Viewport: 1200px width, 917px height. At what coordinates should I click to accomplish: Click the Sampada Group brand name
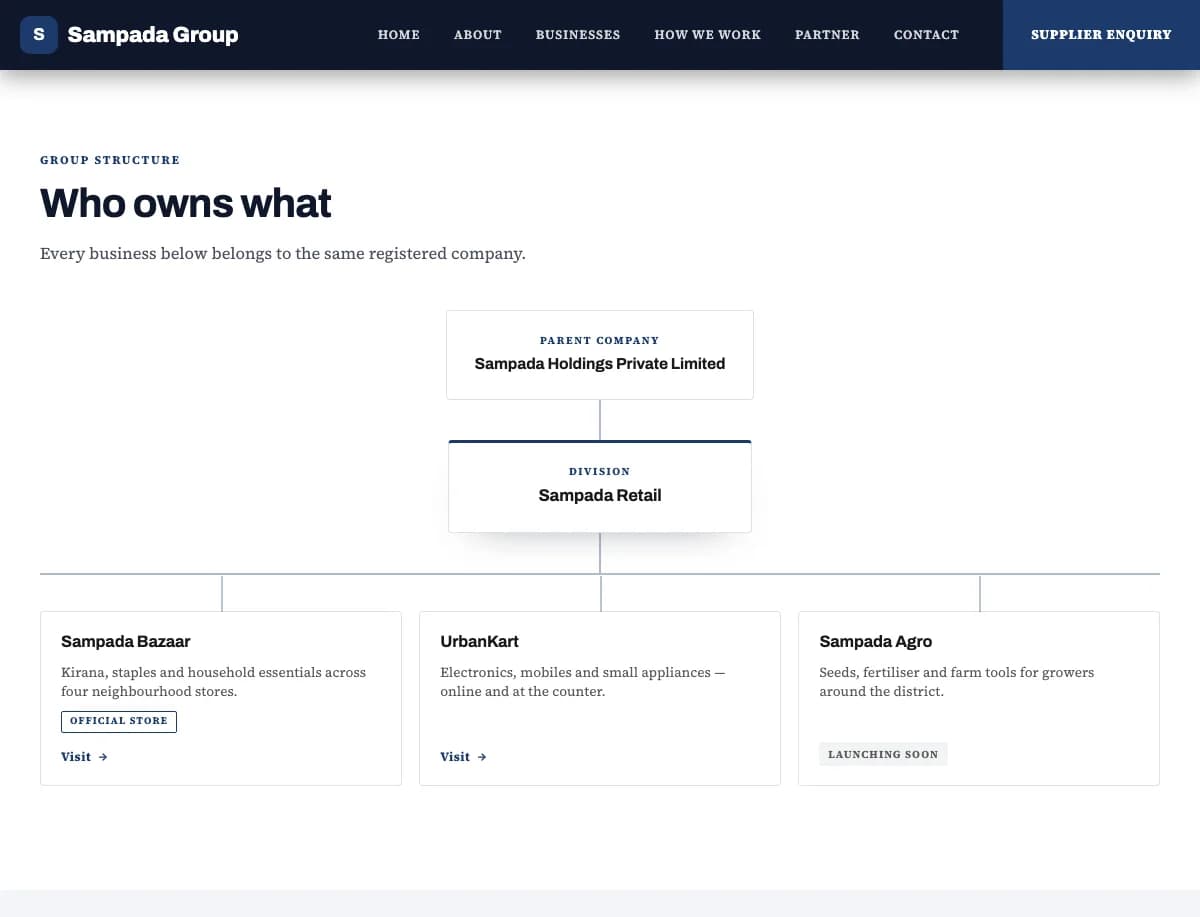(x=153, y=35)
